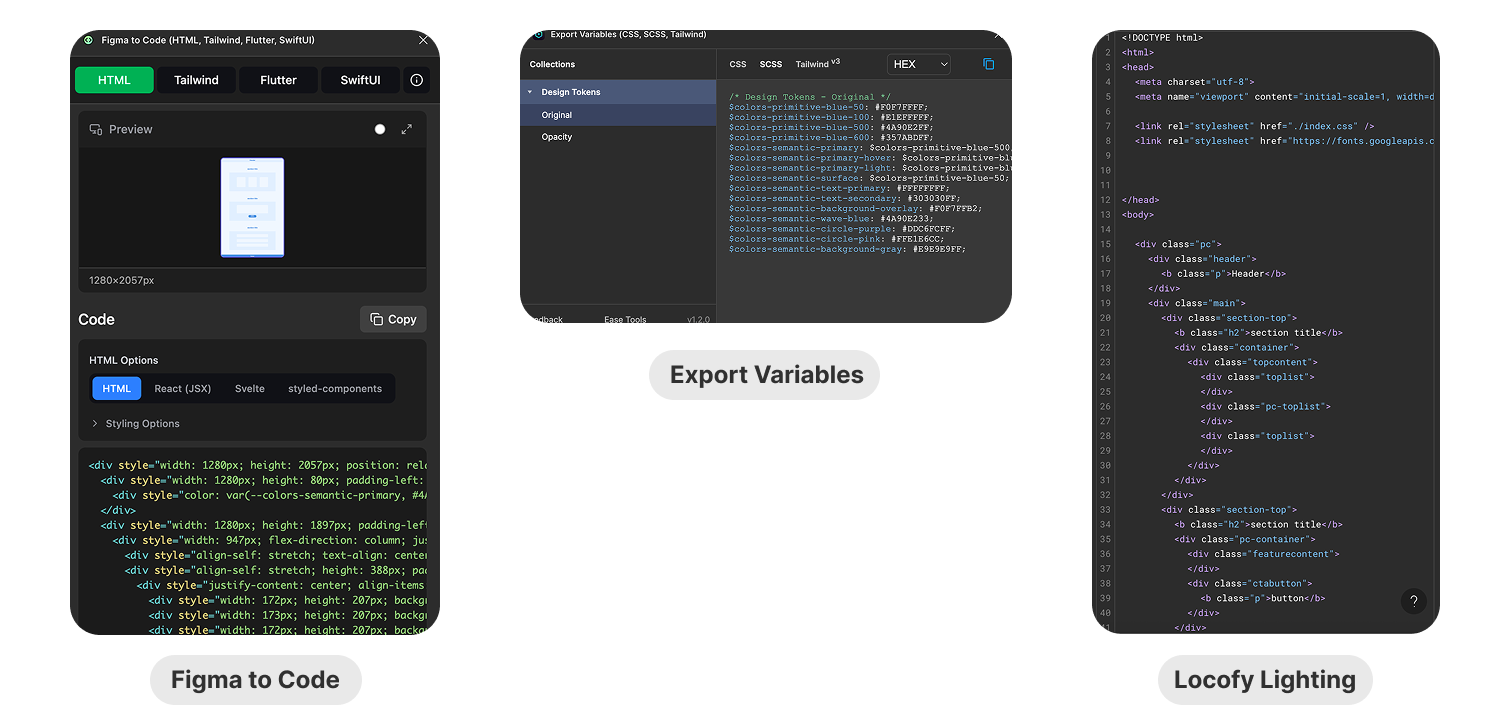Image resolution: width=1500 pixels, height=725 pixels.
Task: Toggle the white circle preview background switch
Action: tap(380, 129)
